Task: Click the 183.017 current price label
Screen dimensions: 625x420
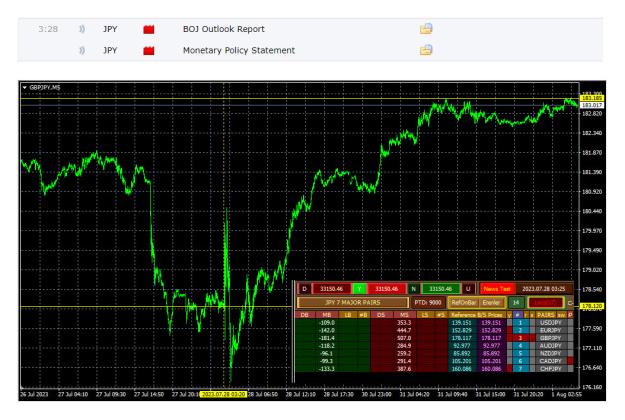Action: point(592,105)
